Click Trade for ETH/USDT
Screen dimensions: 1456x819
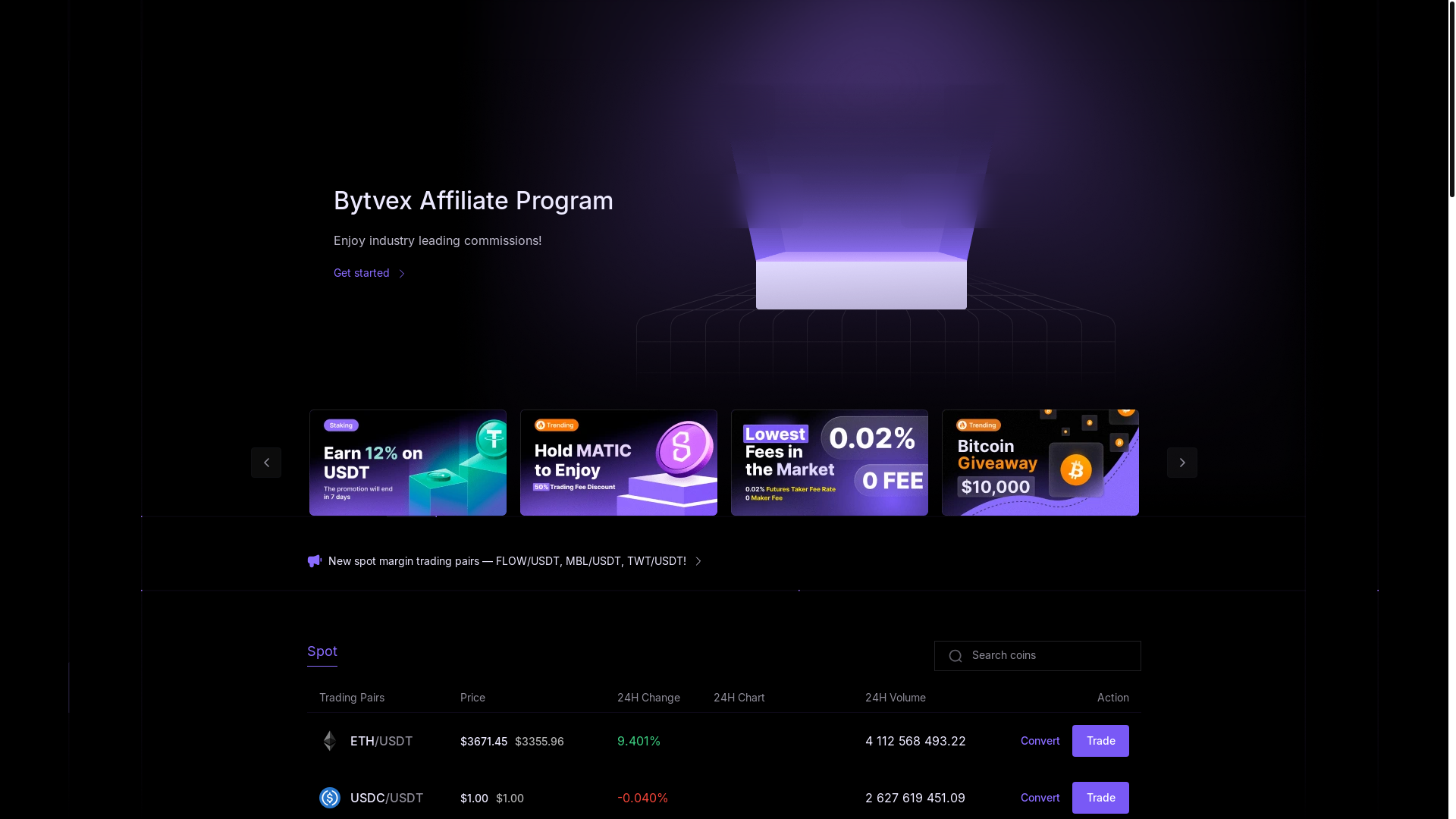[x=1100, y=741]
